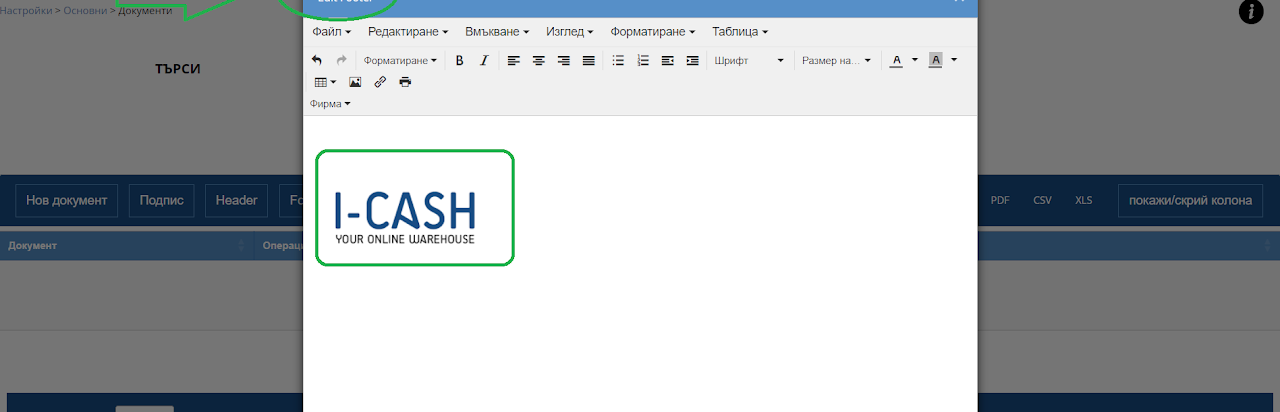Justify the text
The height and width of the screenshot is (412, 1280).
(x=589, y=61)
